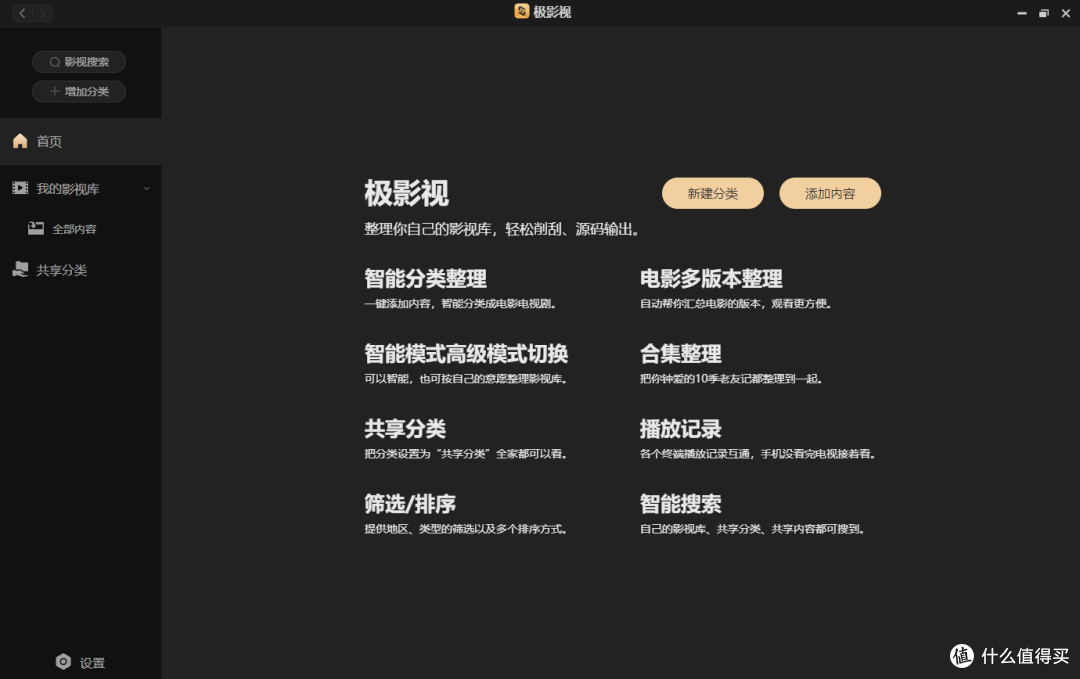Click the 增加分类 button in sidebar
Viewport: 1080px width, 679px height.
pyautogui.click(x=79, y=92)
